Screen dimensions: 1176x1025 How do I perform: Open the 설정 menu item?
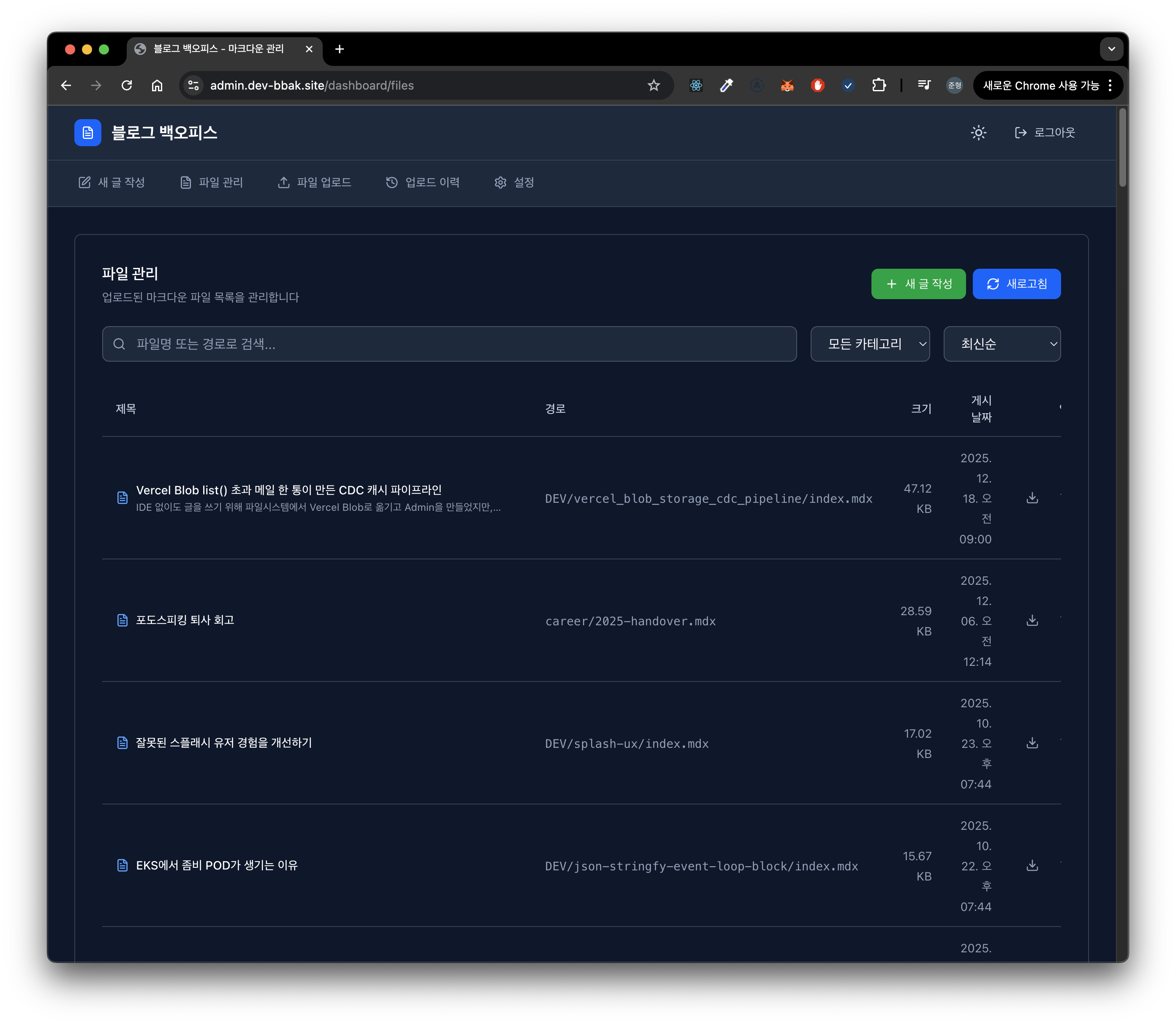point(514,183)
